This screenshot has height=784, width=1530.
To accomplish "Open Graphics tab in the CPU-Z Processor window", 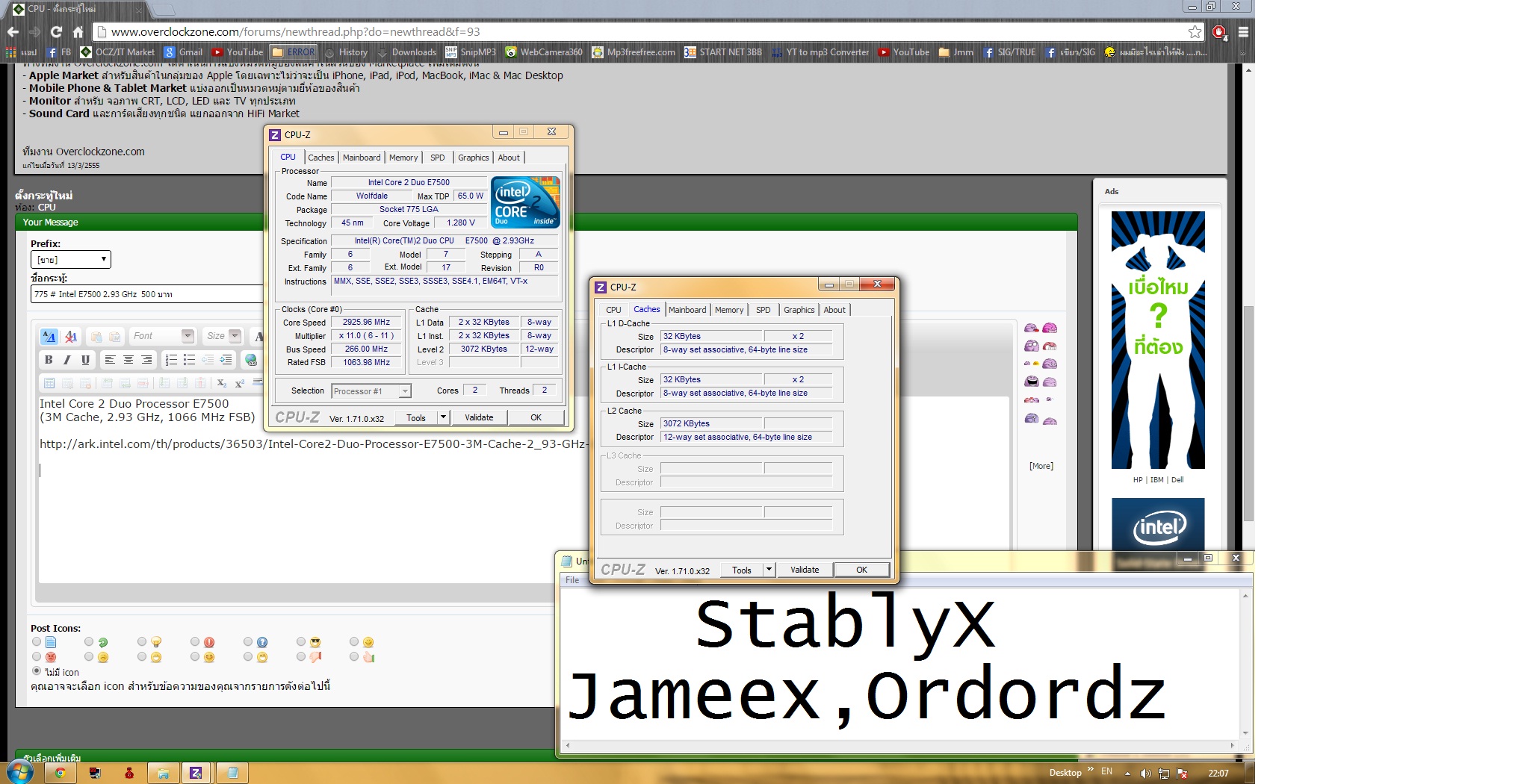I will click(x=474, y=158).
